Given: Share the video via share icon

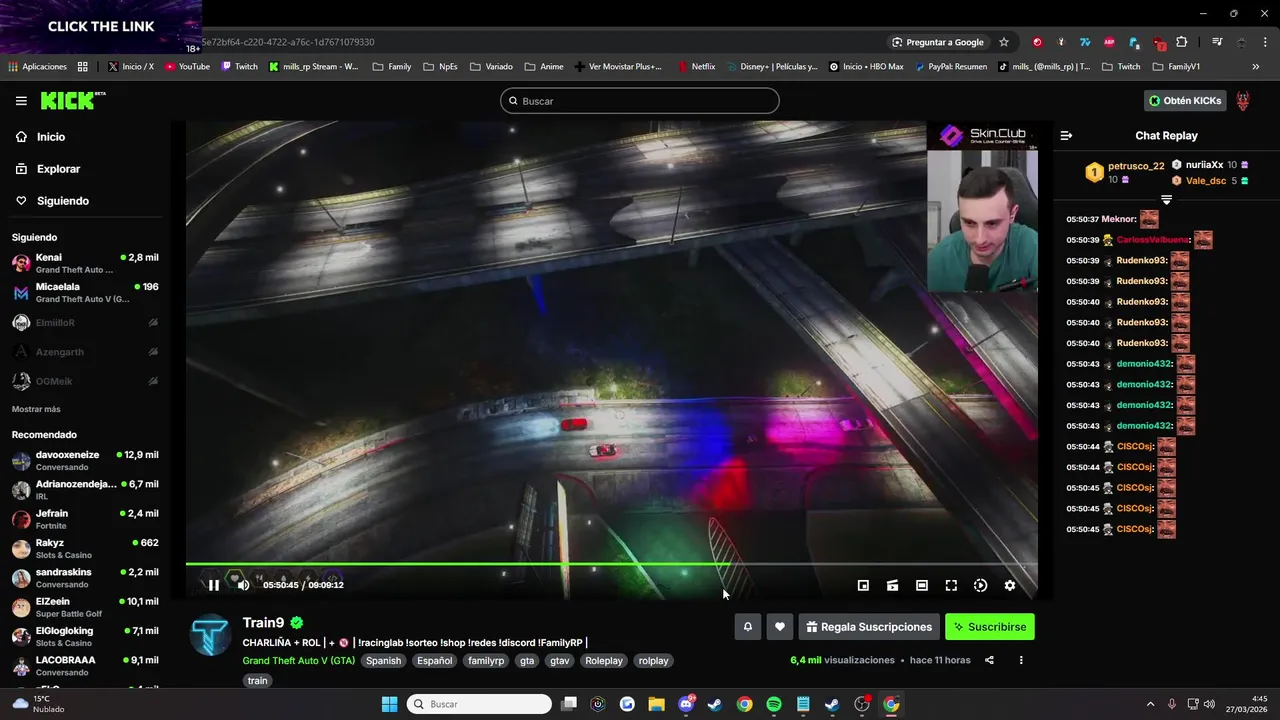Looking at the screenshot, I should tap(989, 660).
